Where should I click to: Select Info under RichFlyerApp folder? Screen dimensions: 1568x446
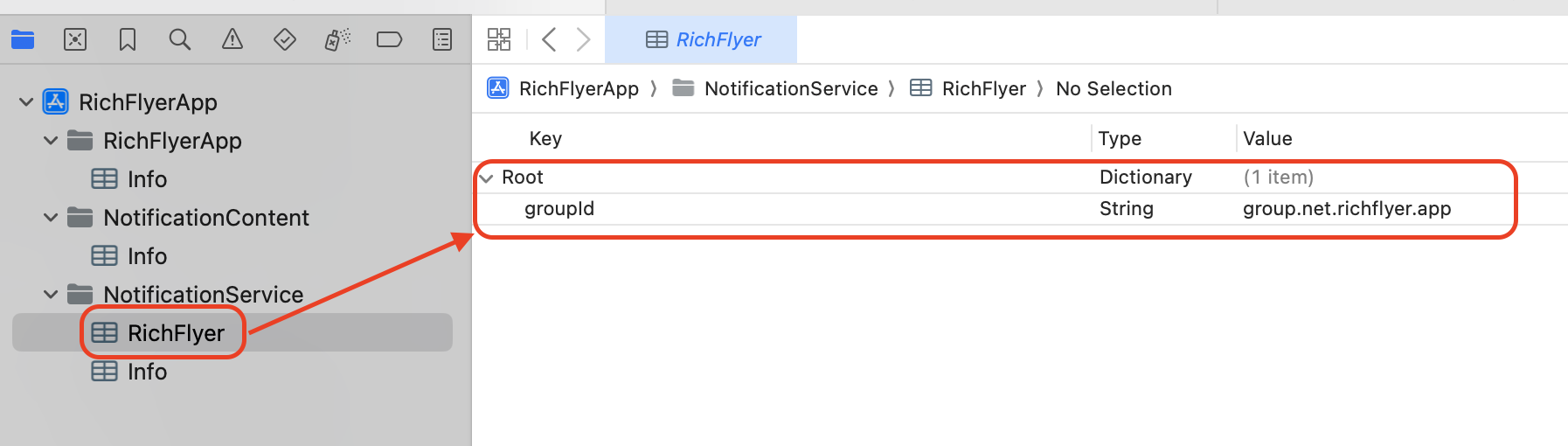coord(129,179)
